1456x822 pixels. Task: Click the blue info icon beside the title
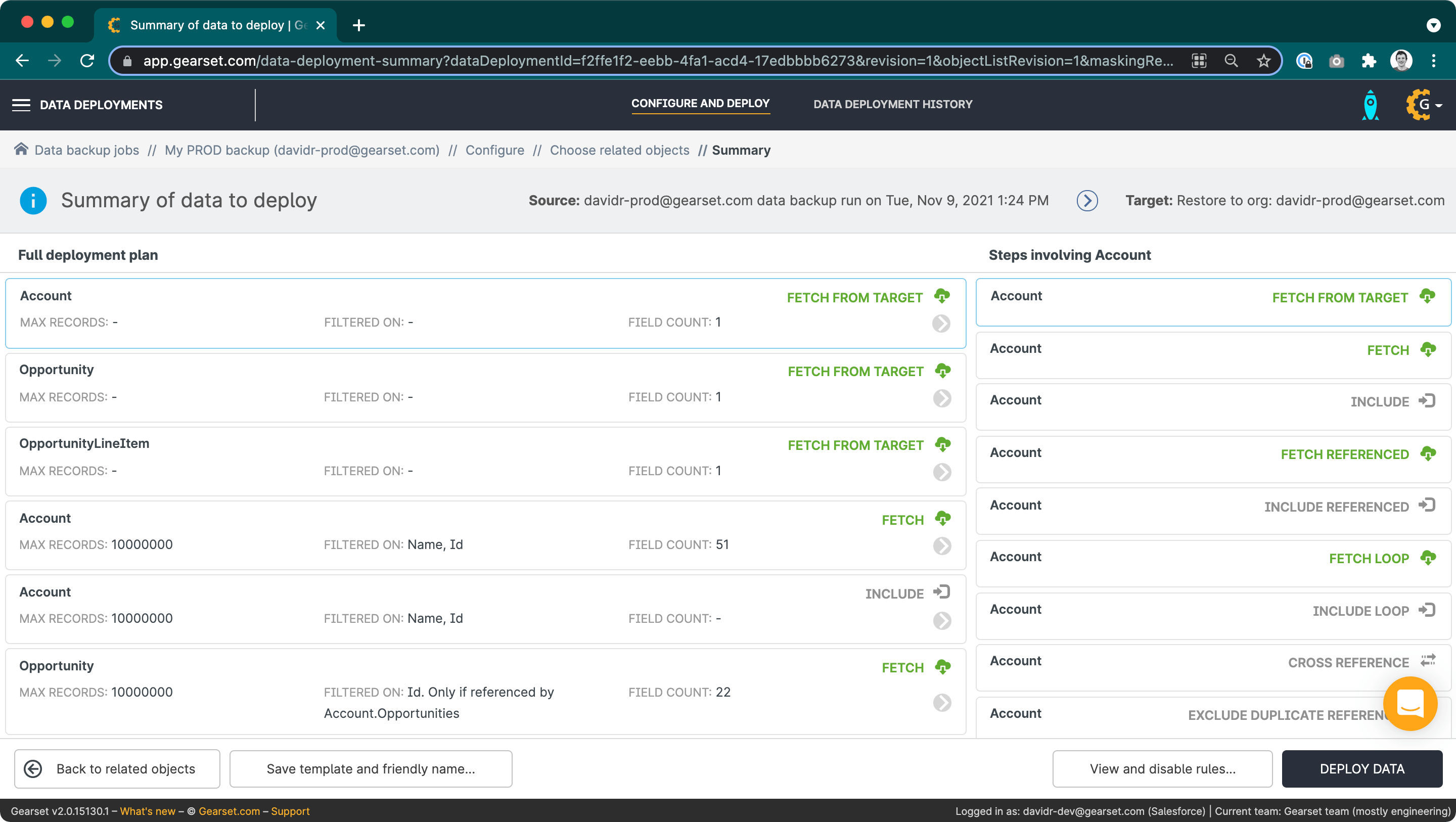(33, 201)
